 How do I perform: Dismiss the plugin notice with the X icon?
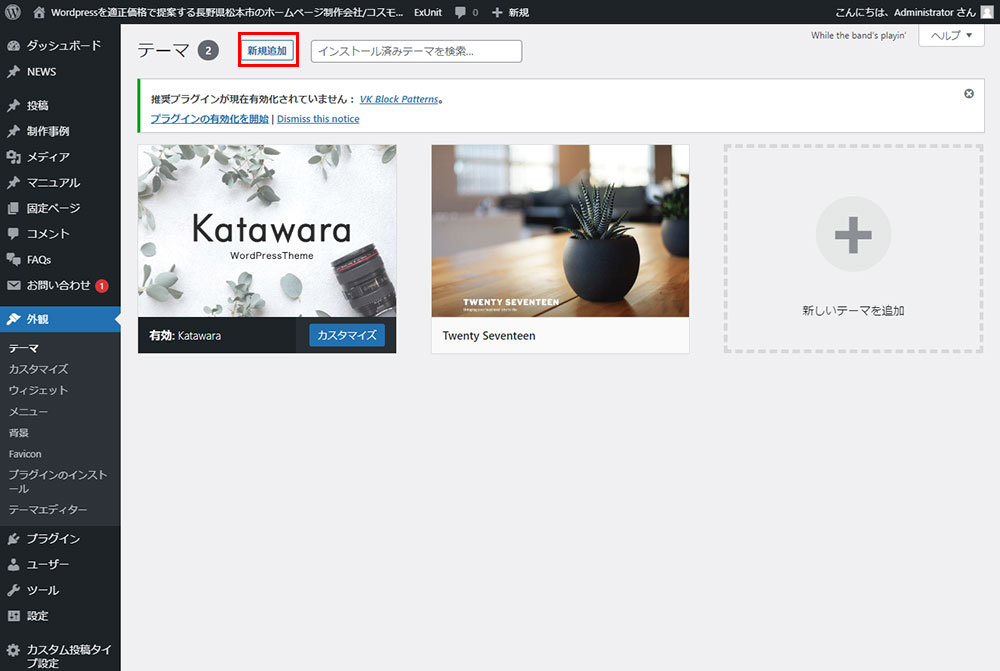[x=968, y=93]
